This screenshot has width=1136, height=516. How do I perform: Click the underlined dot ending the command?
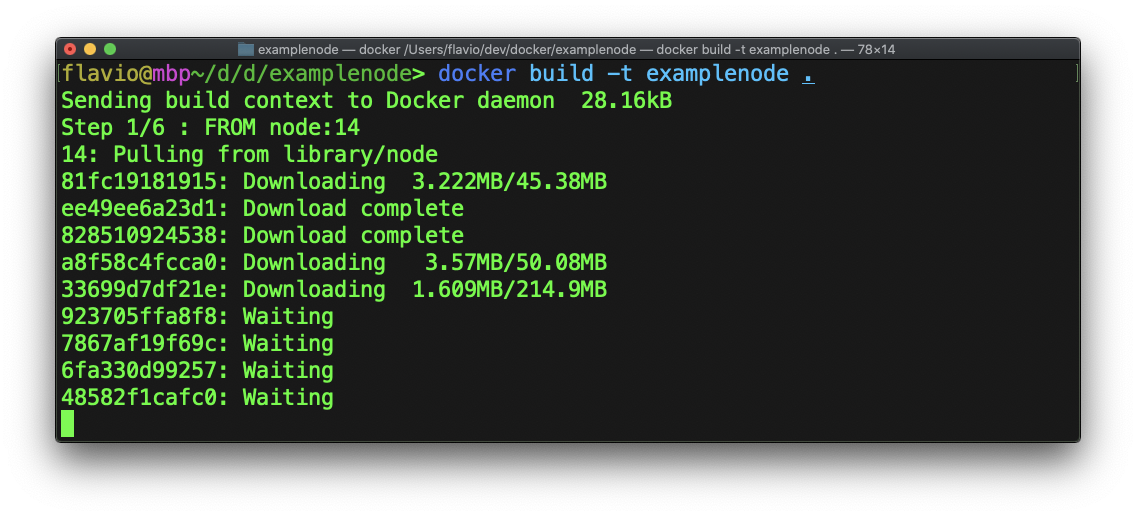[808, 74]
